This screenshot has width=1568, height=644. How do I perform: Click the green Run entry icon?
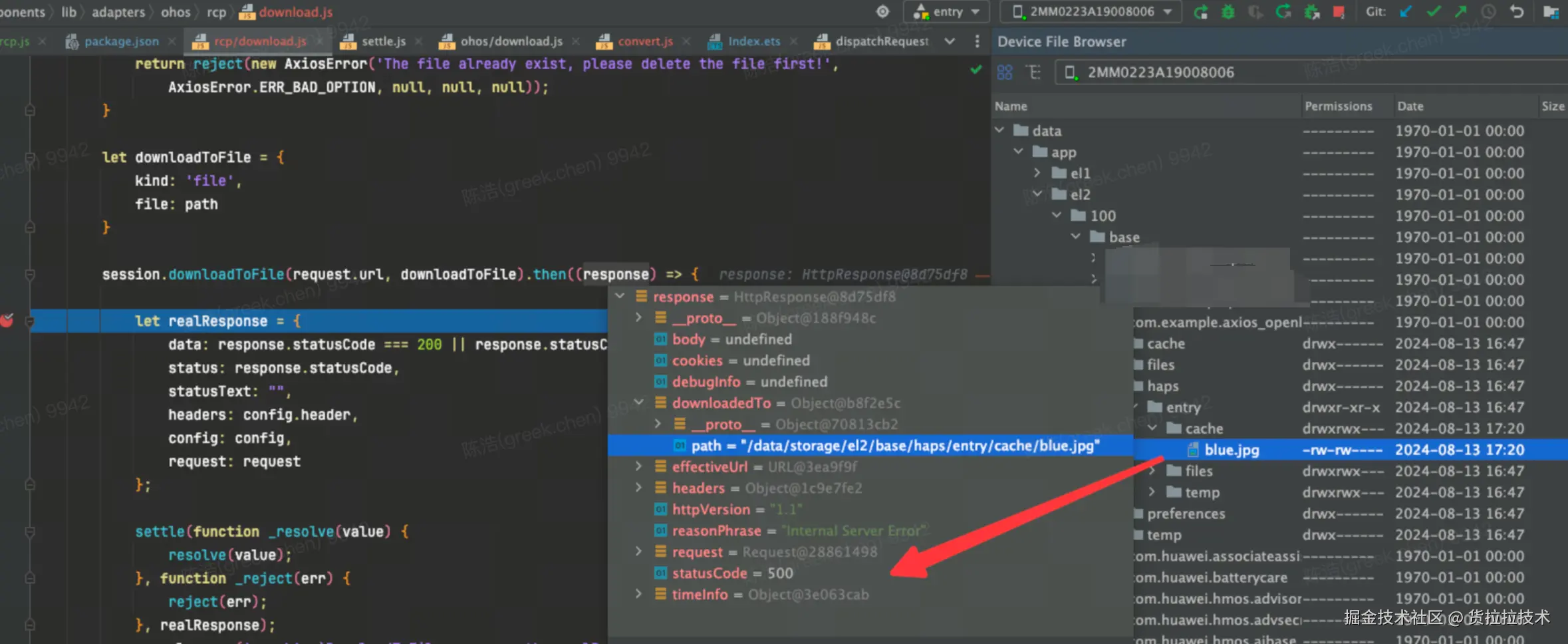(1200, 11)
